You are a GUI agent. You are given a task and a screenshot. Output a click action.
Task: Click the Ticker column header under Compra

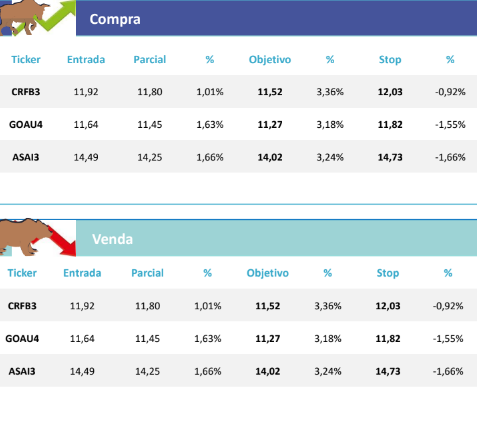coord(26,59)
